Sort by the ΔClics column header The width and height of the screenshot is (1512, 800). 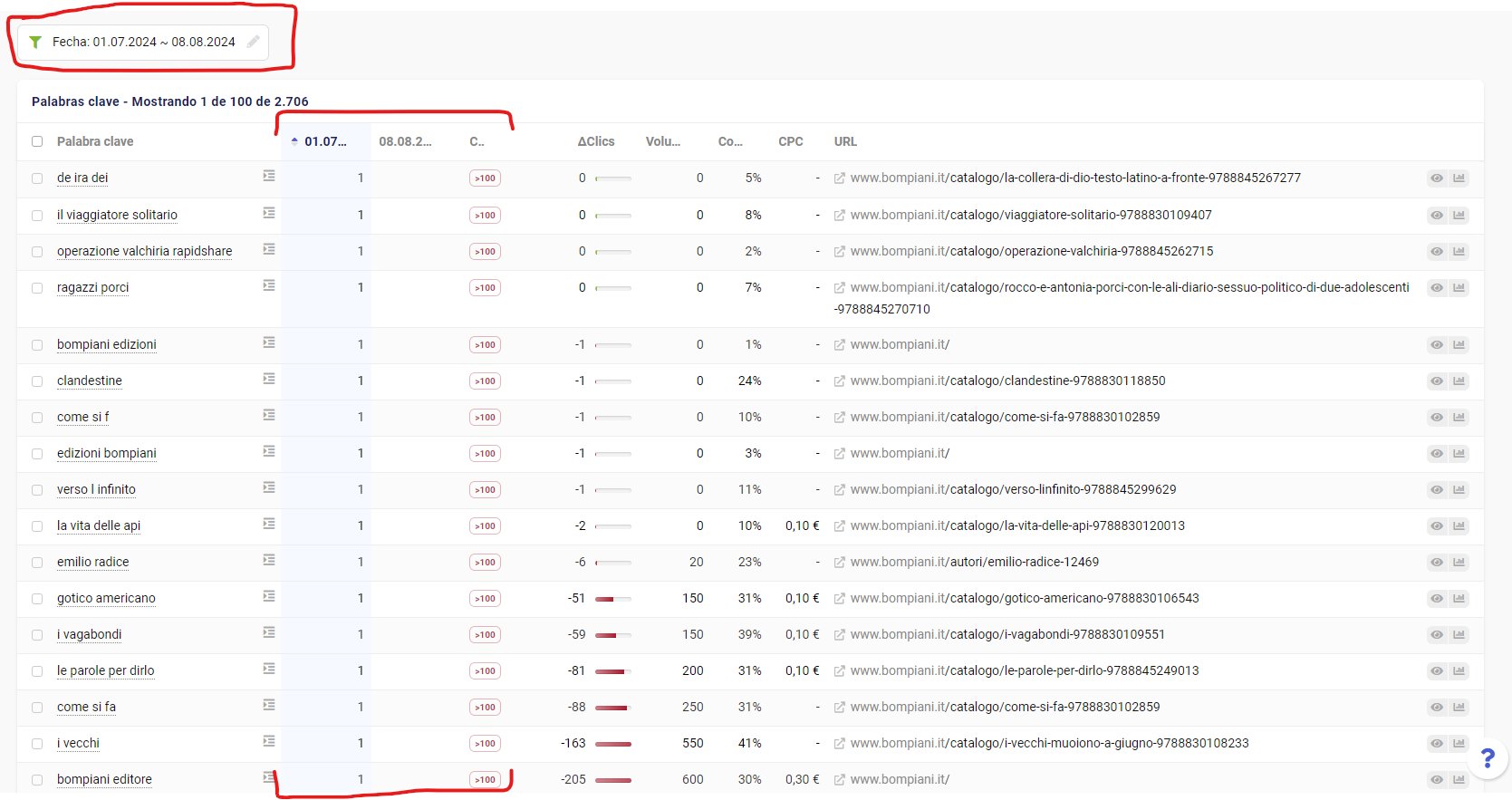[x=596, y=141]
